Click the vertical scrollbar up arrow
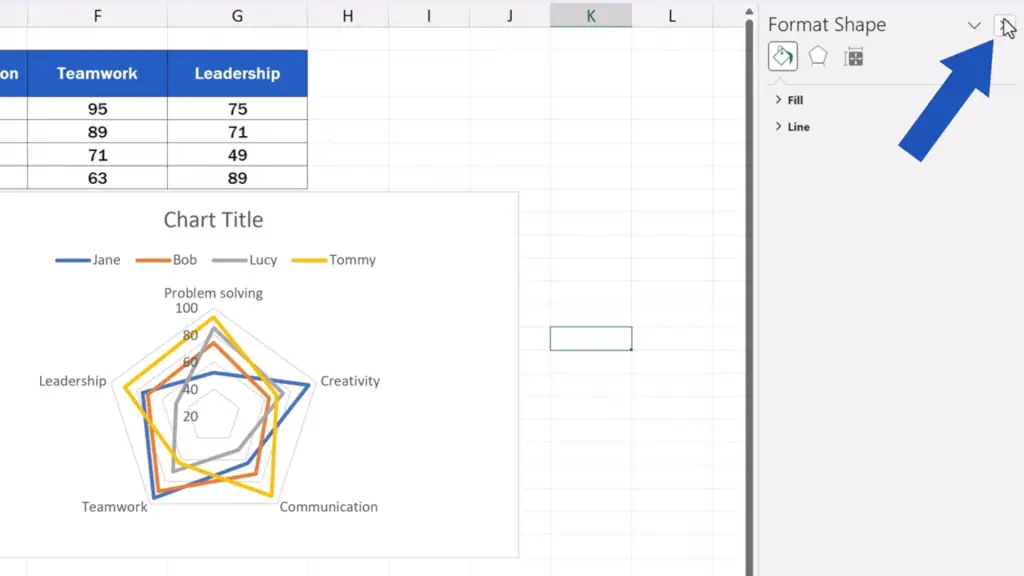1024x576 pixels. pos(748,12)
